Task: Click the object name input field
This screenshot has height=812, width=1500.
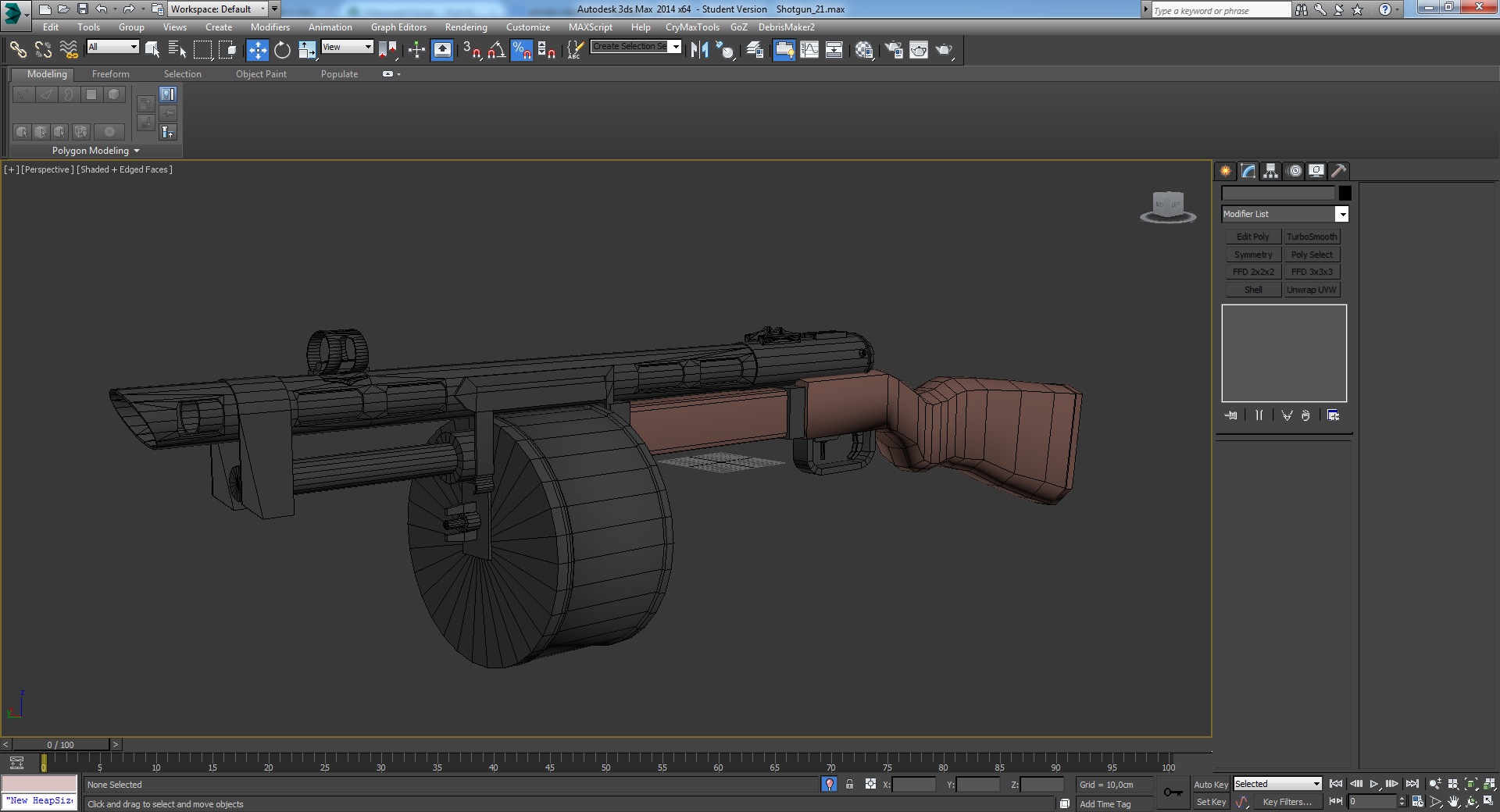Action: [1279, 193]
